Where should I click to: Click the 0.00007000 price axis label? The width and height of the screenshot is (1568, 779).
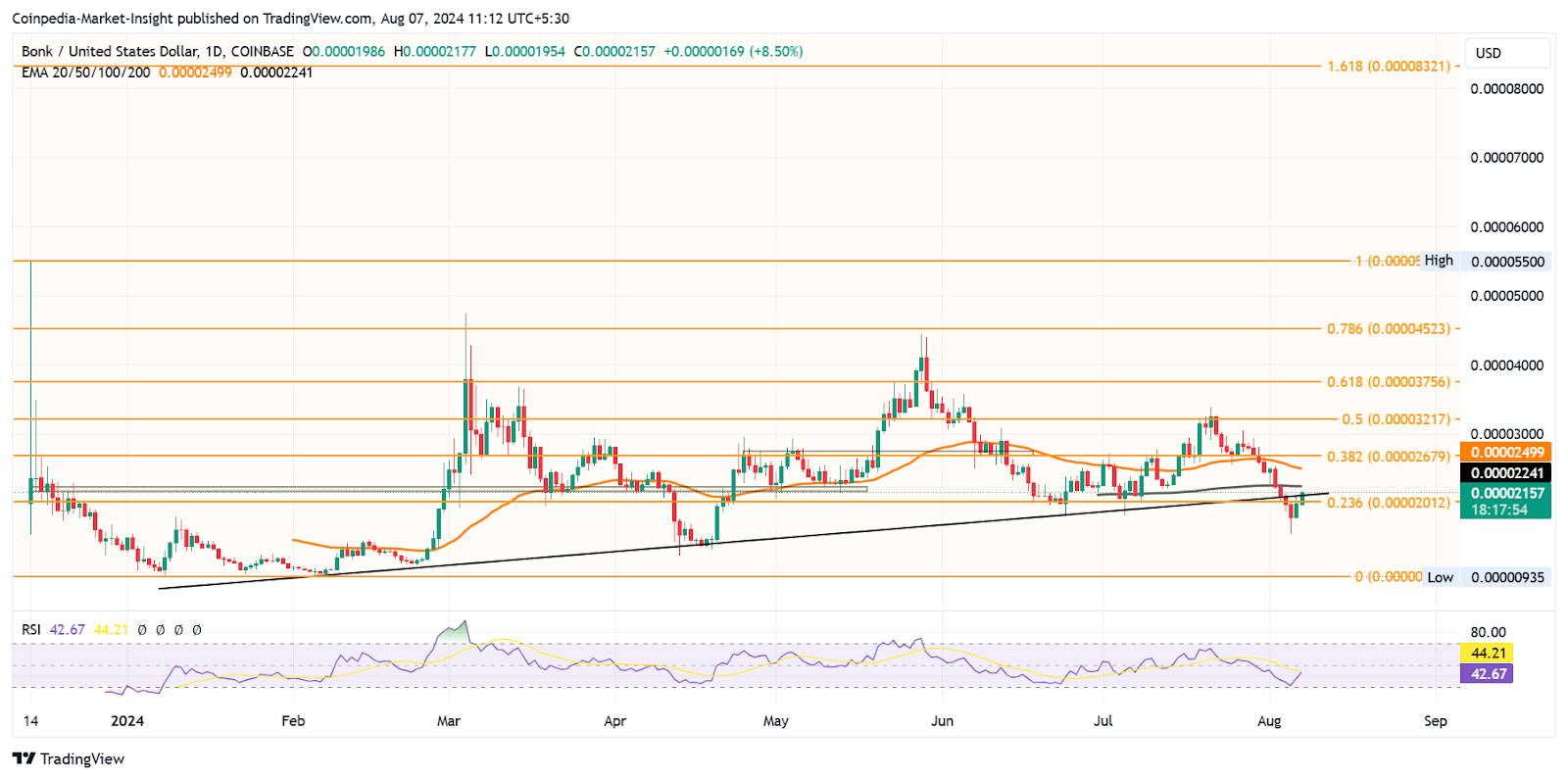[x=1507, y=157]
